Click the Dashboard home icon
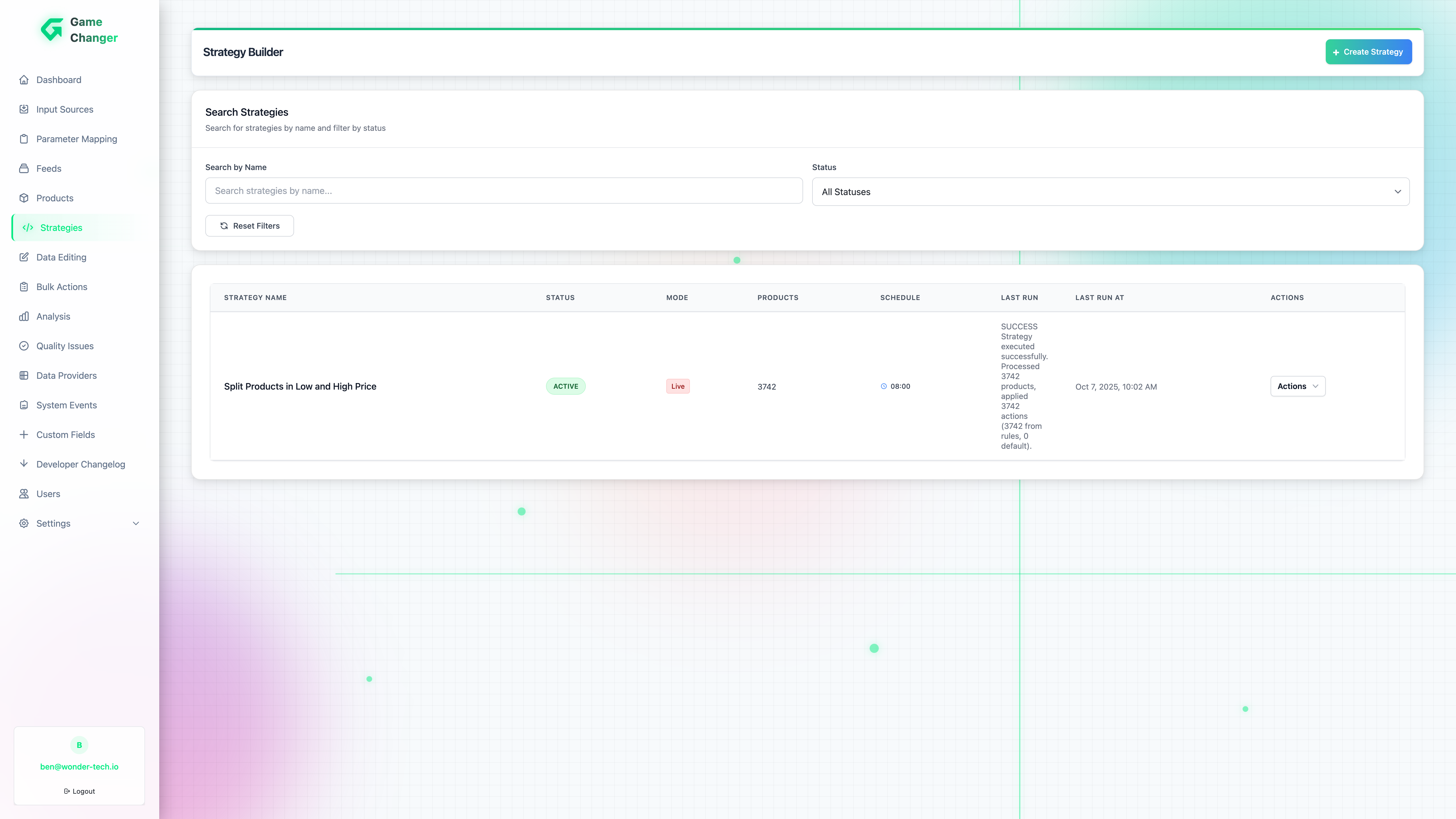 point(24,80)
